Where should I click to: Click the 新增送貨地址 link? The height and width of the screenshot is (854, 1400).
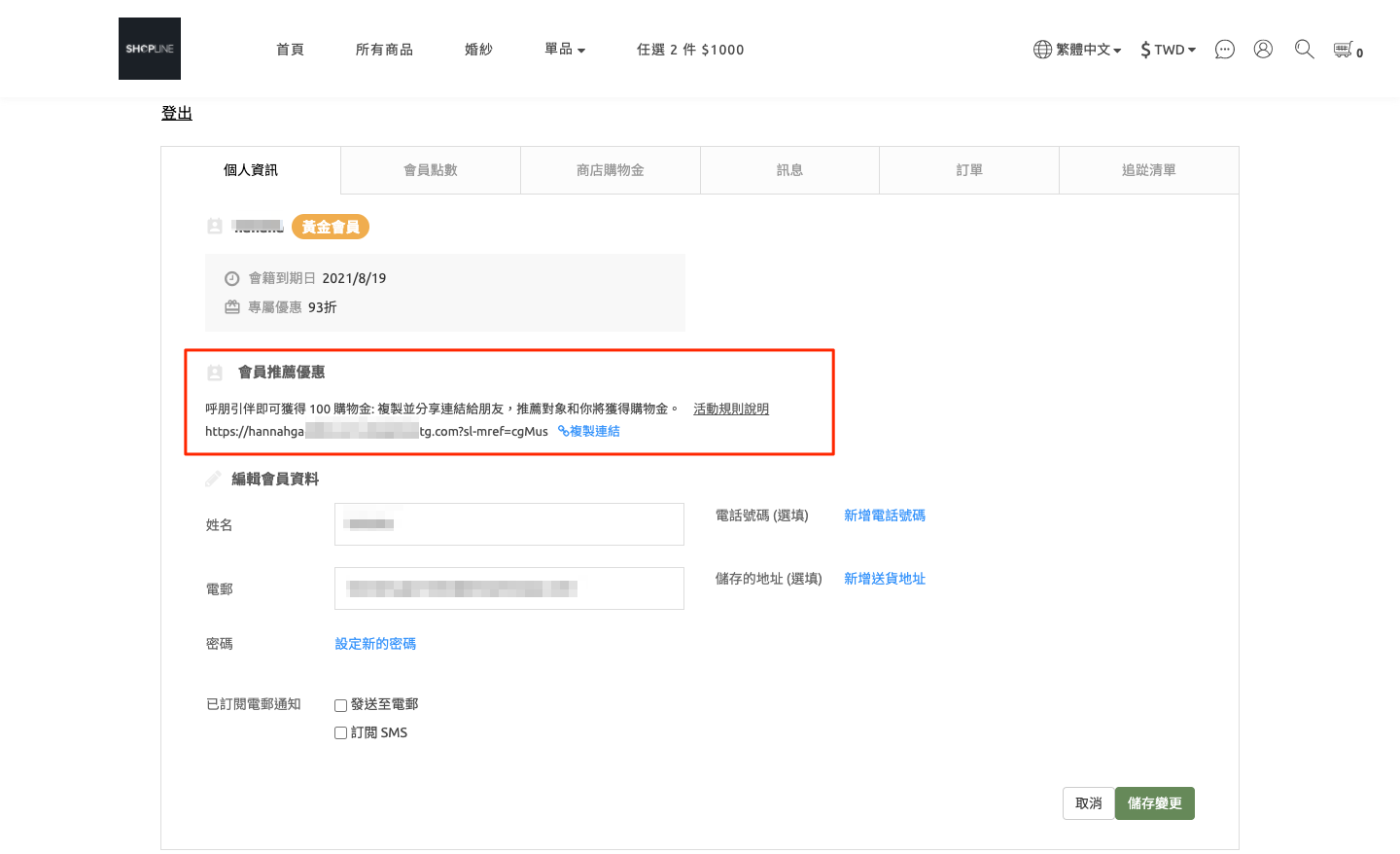[884, 579]
